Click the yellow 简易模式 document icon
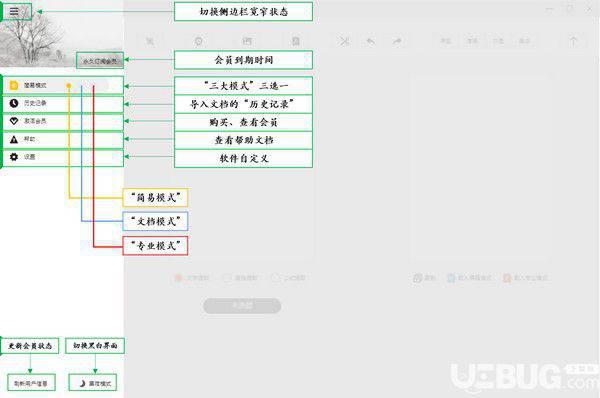 (x=14, y=85)
